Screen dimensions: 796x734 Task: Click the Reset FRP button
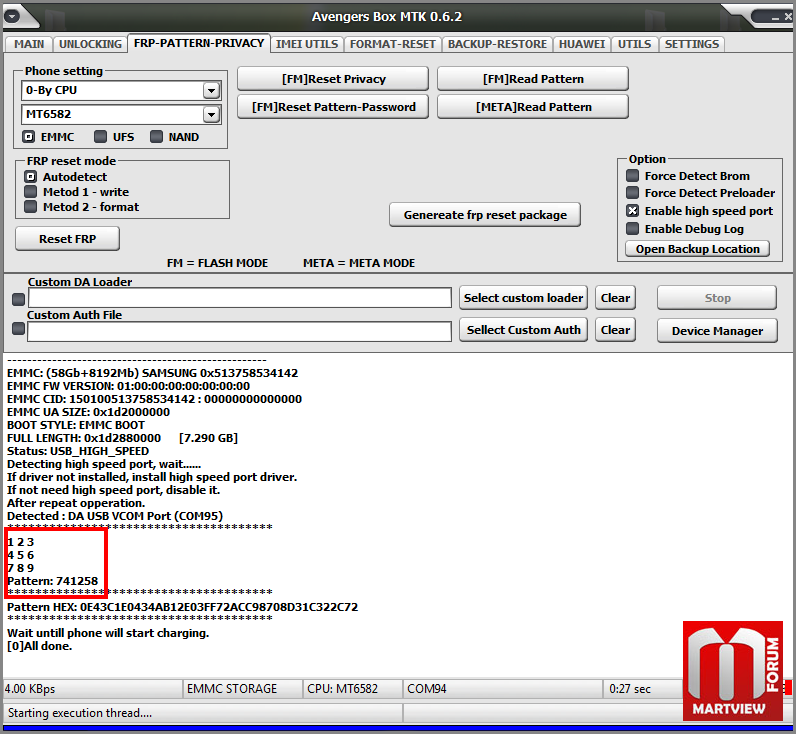[x=68, y=239]
